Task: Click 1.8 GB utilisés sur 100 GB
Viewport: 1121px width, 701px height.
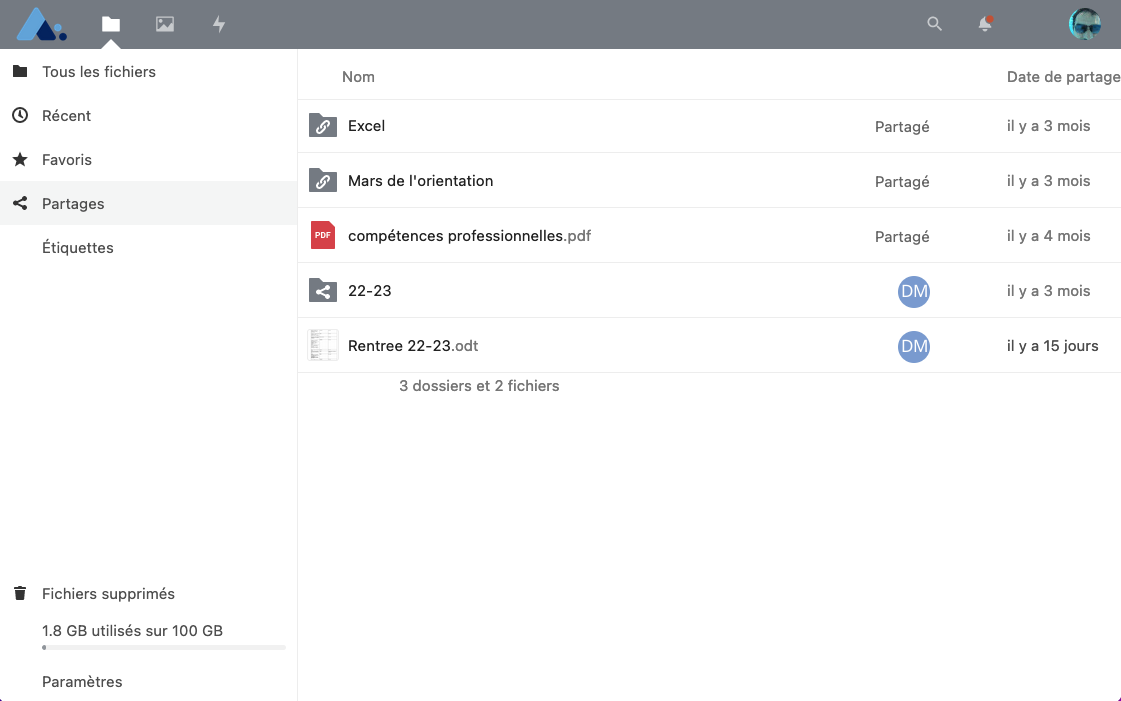Action: click(132, 630)
